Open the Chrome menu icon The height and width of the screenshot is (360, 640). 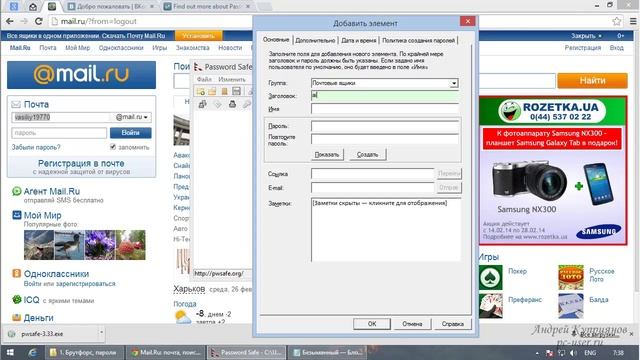(x=633, y=21)
